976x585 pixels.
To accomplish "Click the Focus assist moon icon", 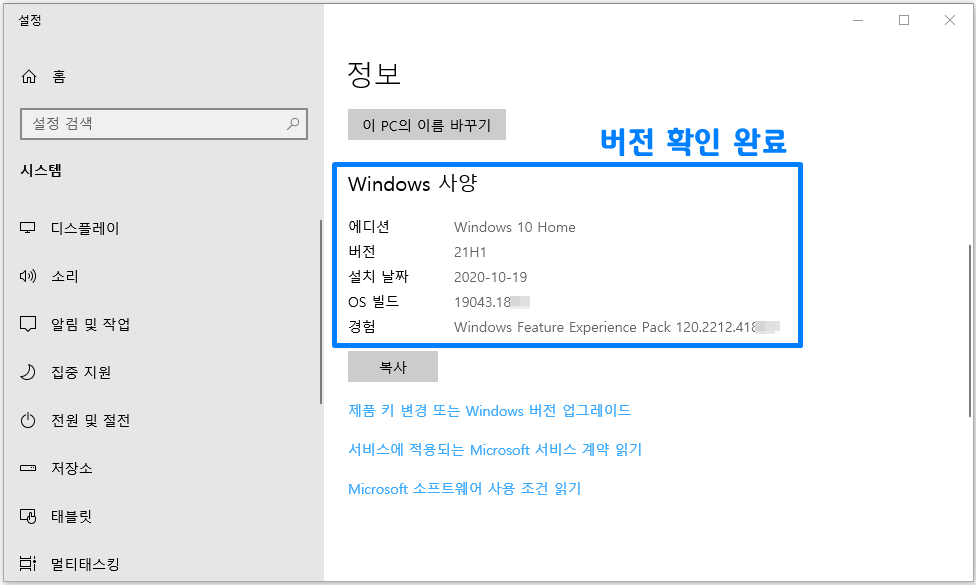I will pyautogui.click(x=28, y=372).
